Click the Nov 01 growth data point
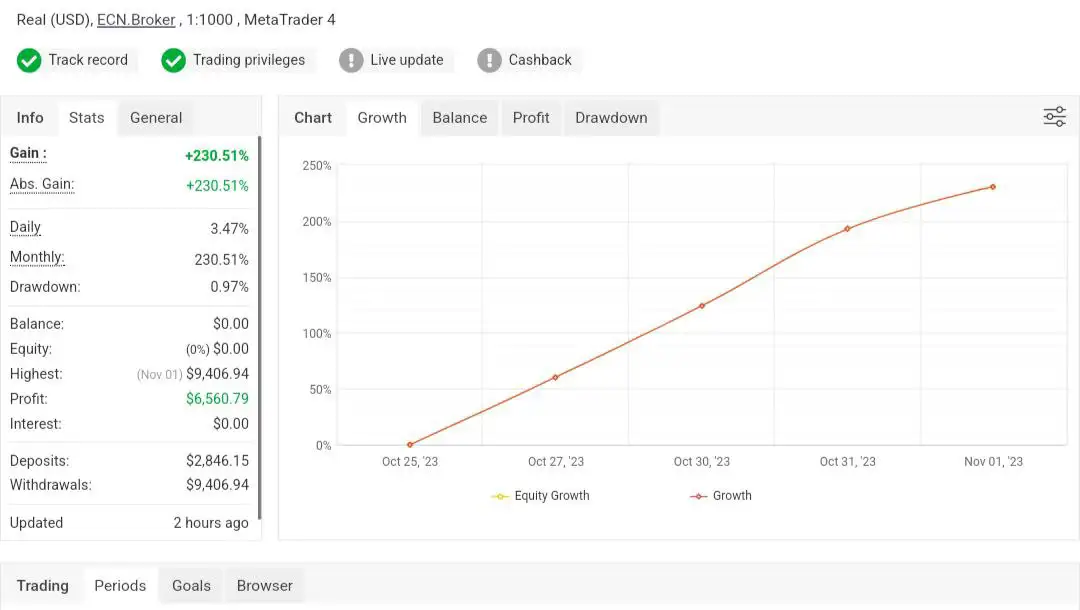The width and height of the screenshot is (1080, 610). (993, 187)
